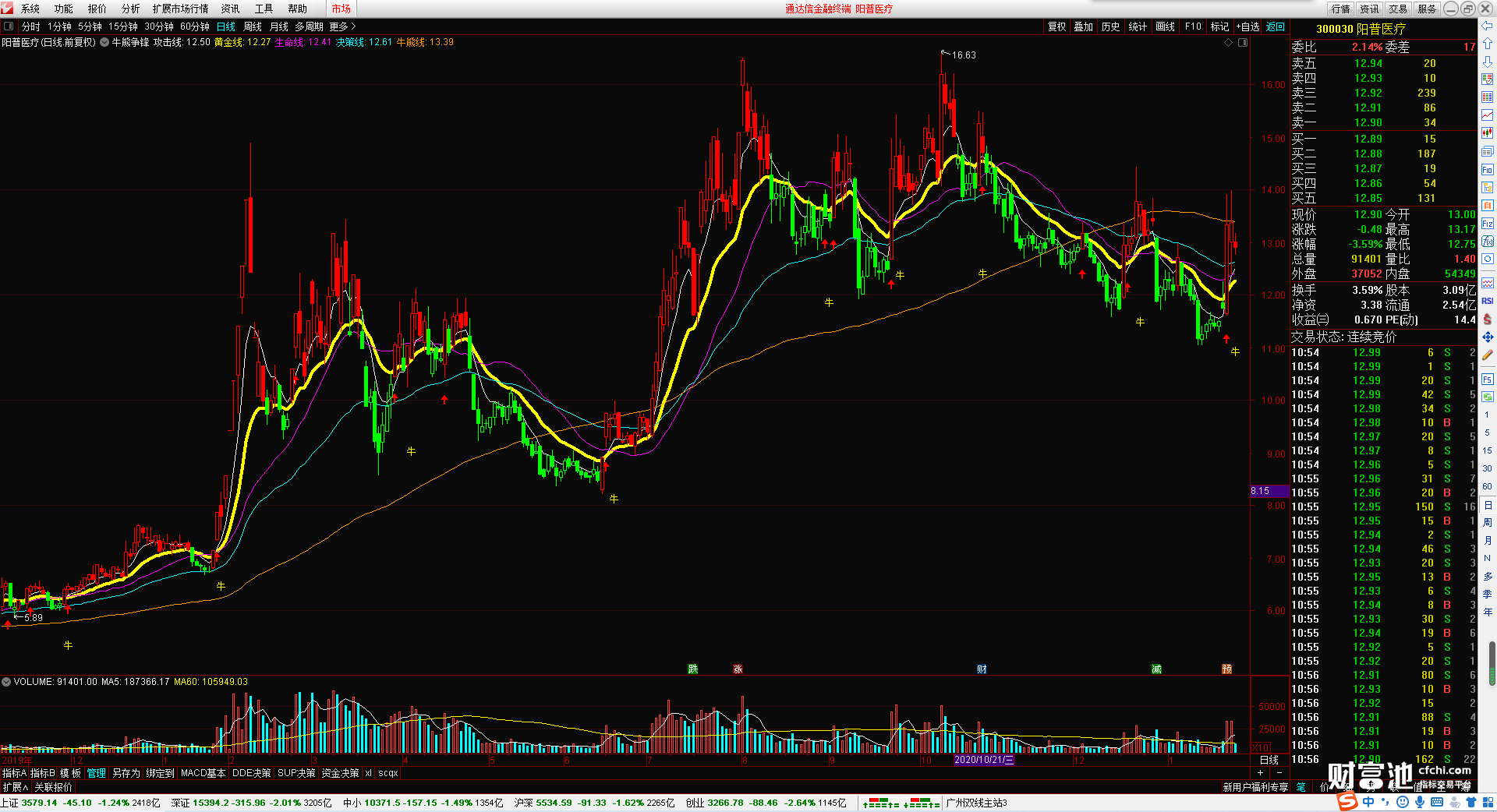The image size is (1497, 812).
Task: Click the up arrow sidebar icon
Action: pyautogui.click(x=1487, y=44)
